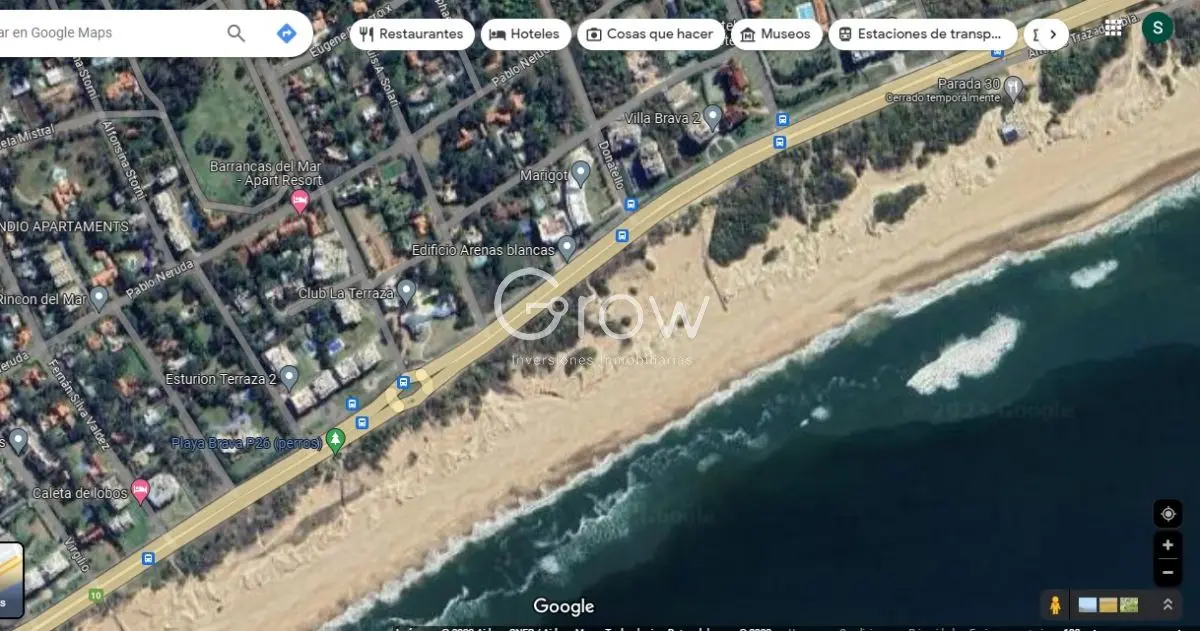The height and width of the screenshot is (631, 1200).
Task: Filter by Restaurantes chip
Action: 411,34
